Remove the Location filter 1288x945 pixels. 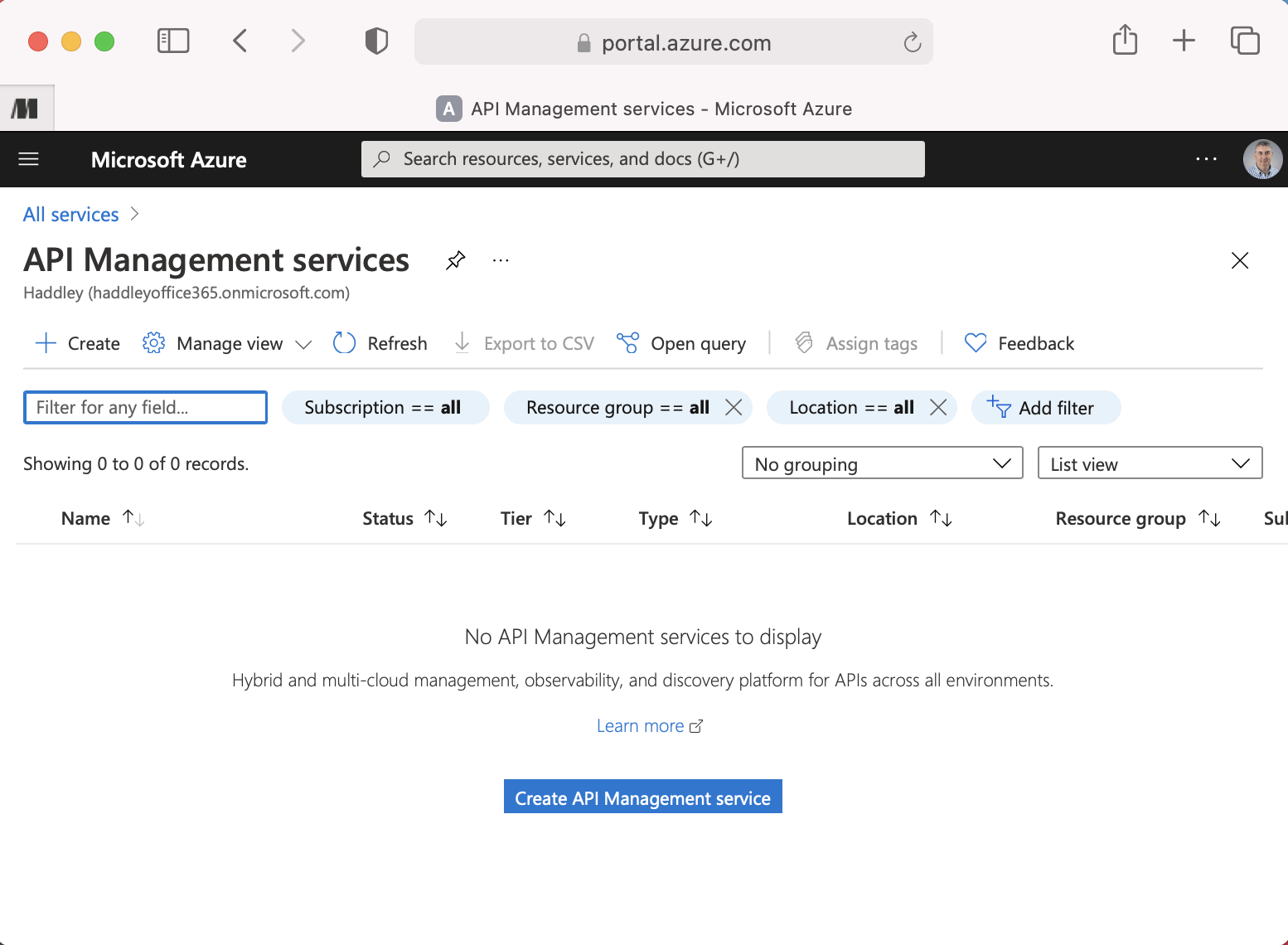pos(938,407)
